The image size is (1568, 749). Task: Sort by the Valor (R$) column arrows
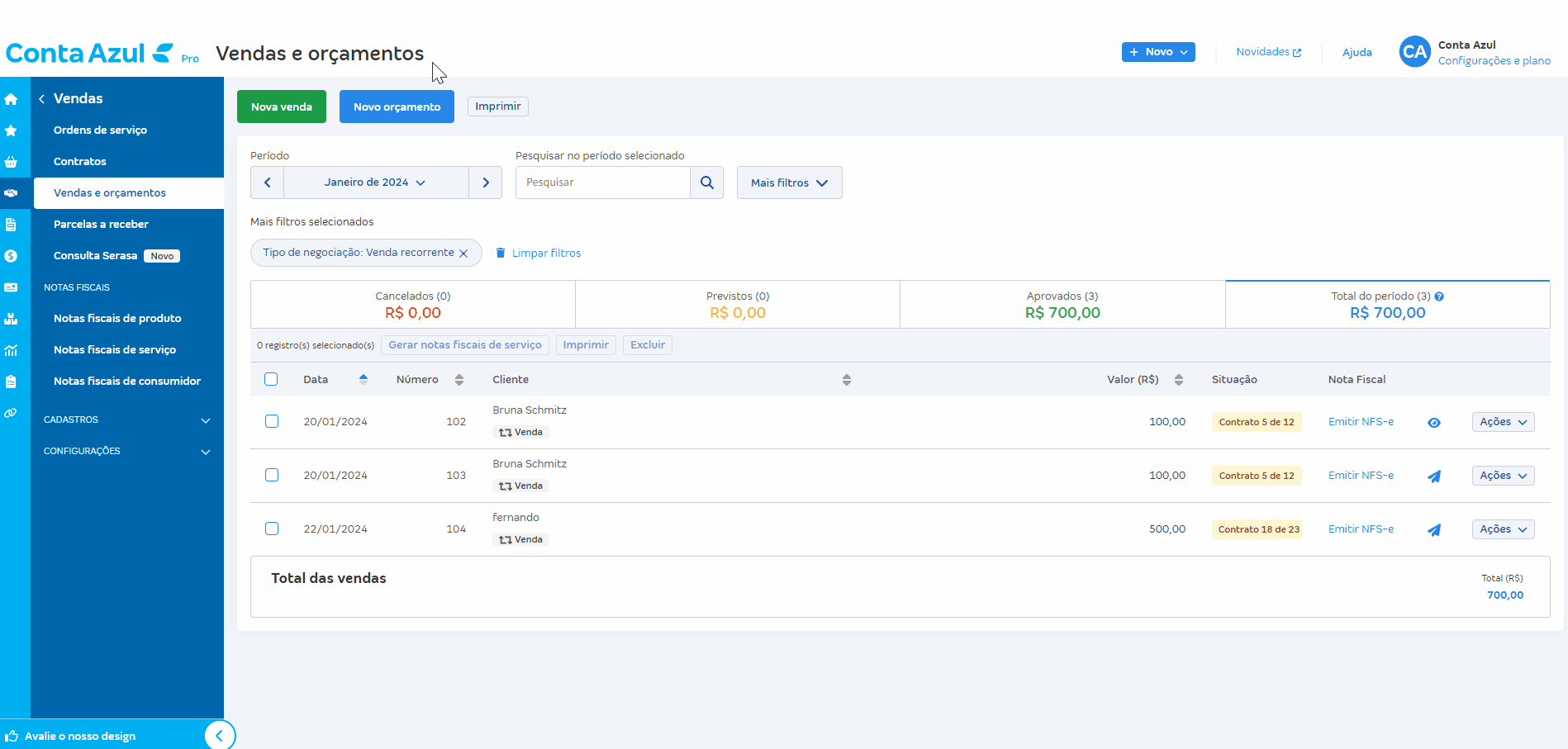[1179, 380]
